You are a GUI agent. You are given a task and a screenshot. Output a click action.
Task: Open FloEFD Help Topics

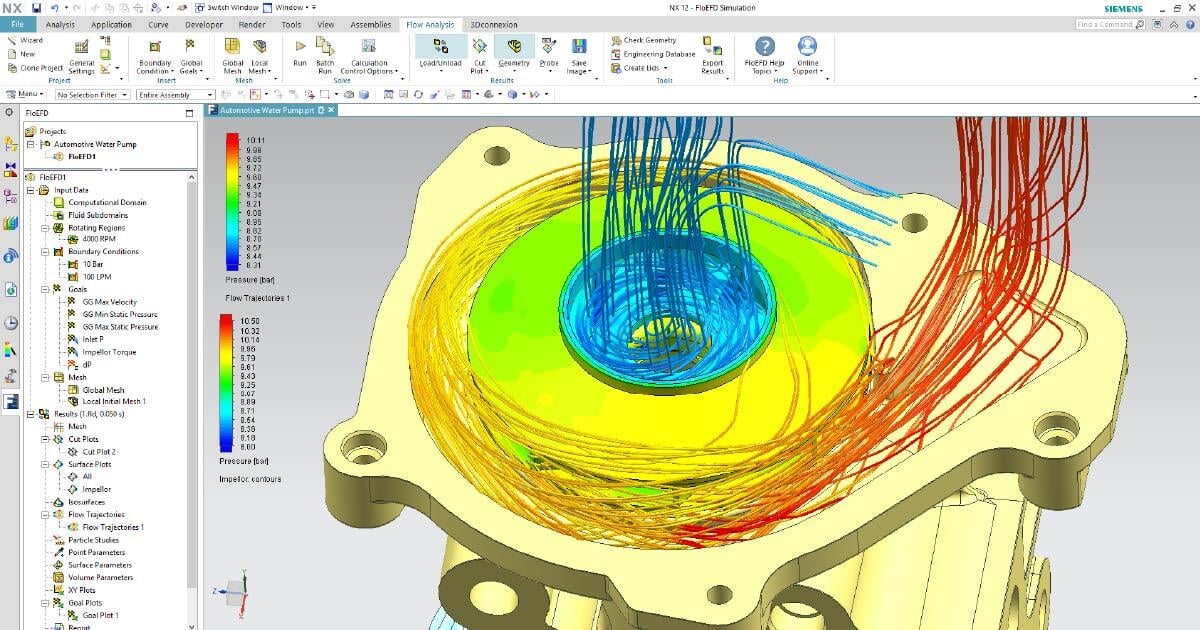[x=764, y=47]
